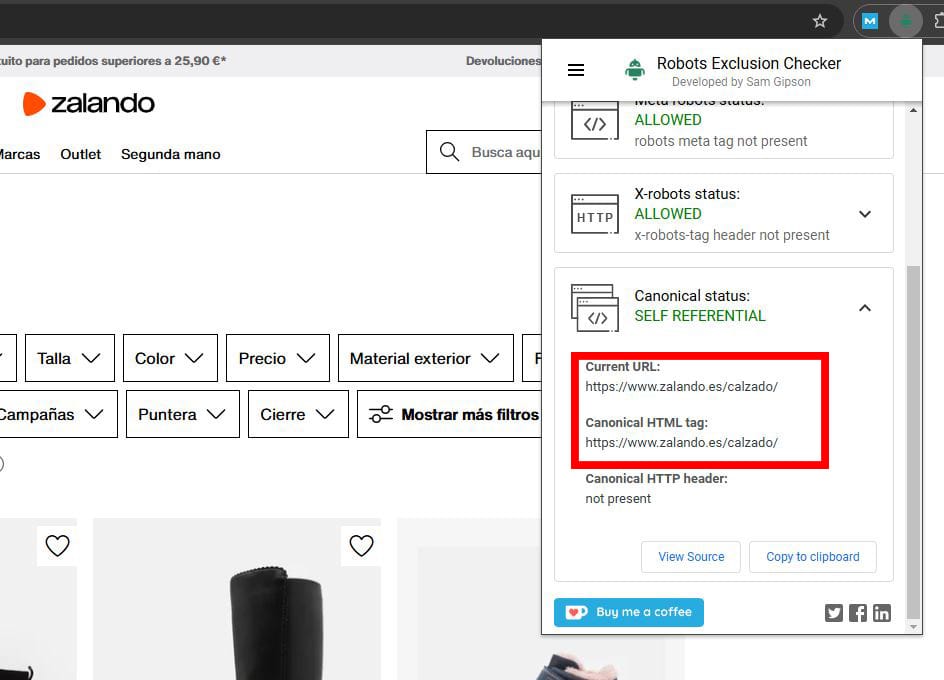Open the LinkedIn share icon
This screenshot has width=944, height=680.
click(882, 613)
